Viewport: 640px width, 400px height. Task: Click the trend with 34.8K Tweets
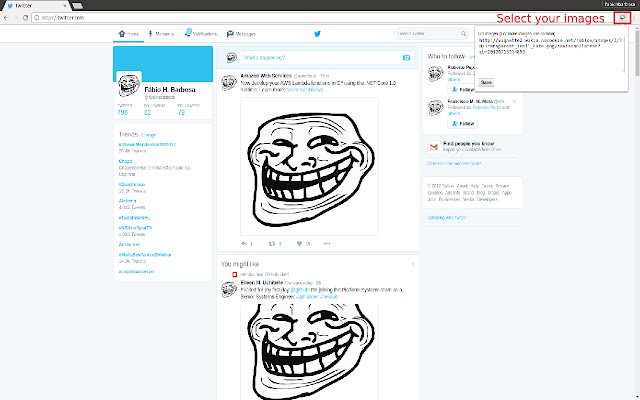click(145, 255)
